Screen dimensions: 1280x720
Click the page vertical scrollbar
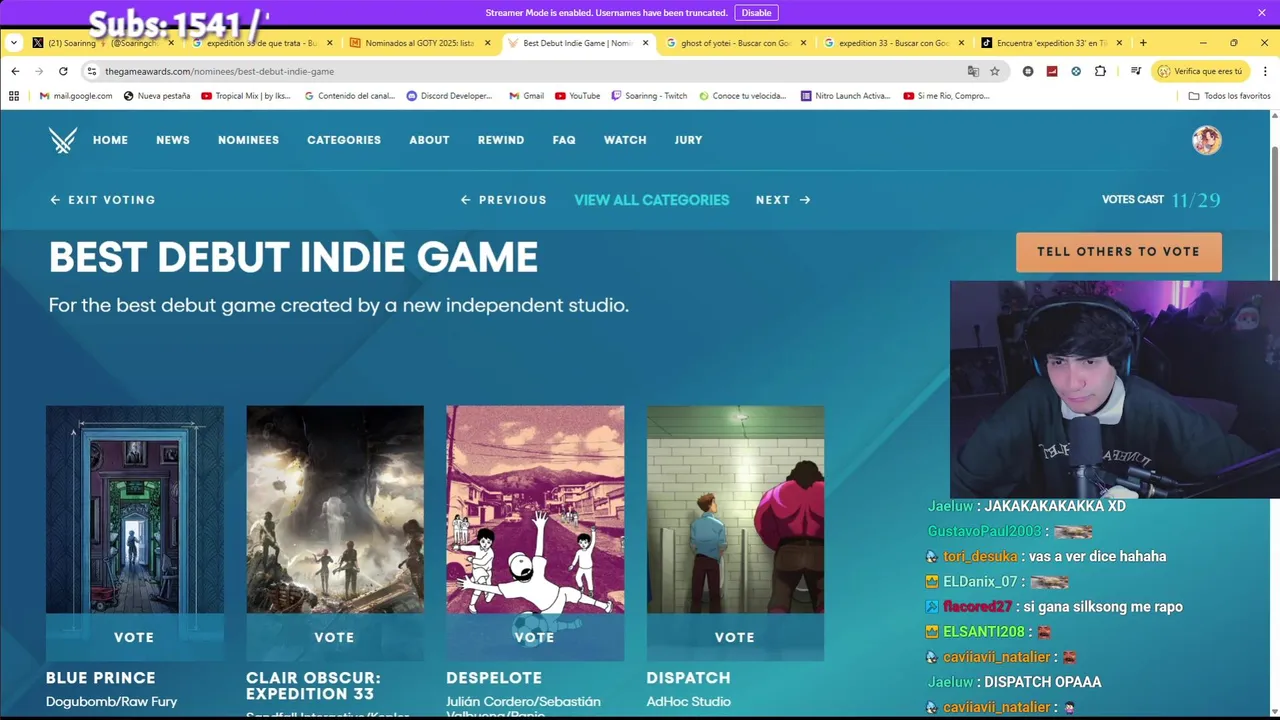click(1274, 215)
